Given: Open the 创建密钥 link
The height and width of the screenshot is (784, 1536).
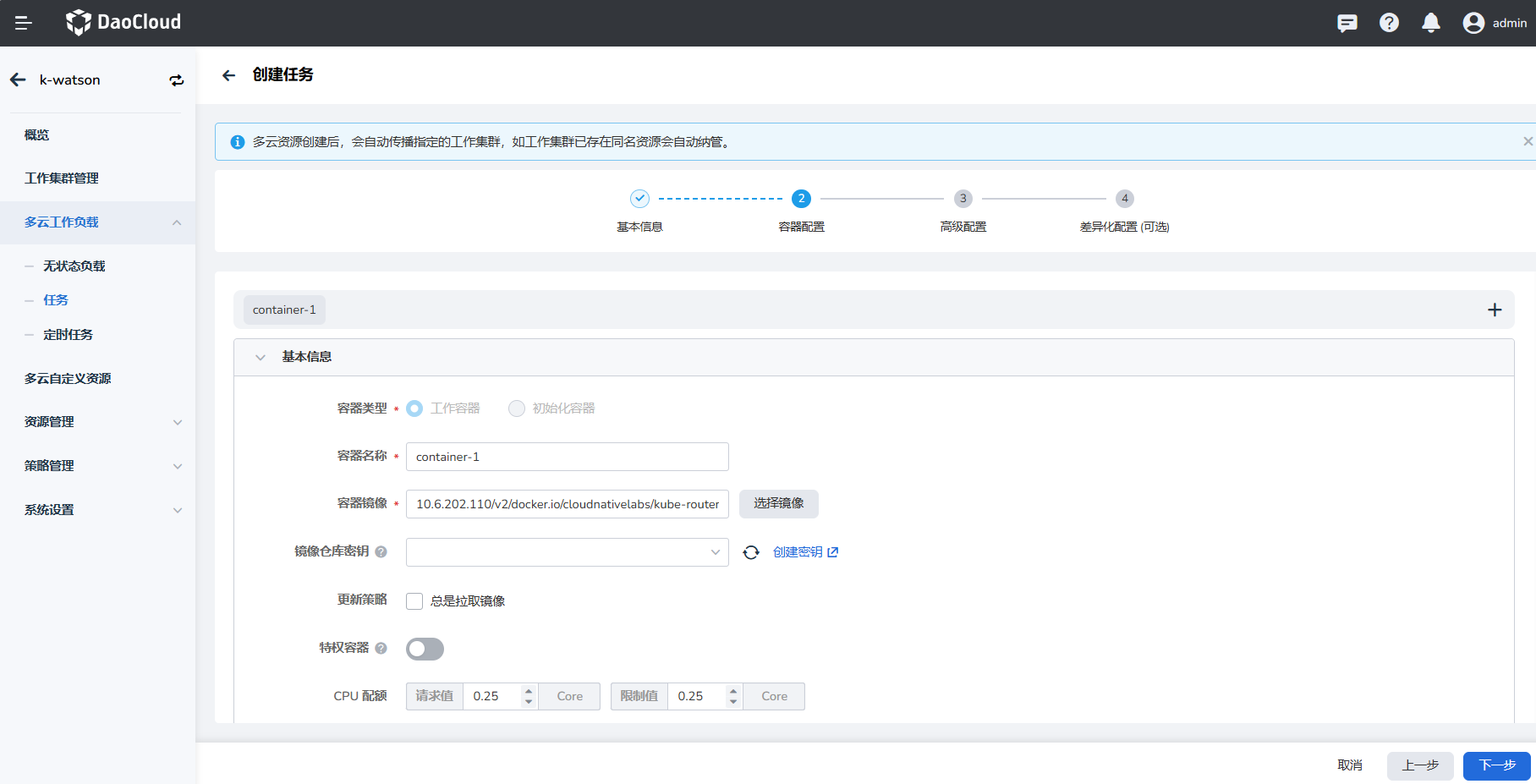Looking at the screenshot, I should [804, 552].
